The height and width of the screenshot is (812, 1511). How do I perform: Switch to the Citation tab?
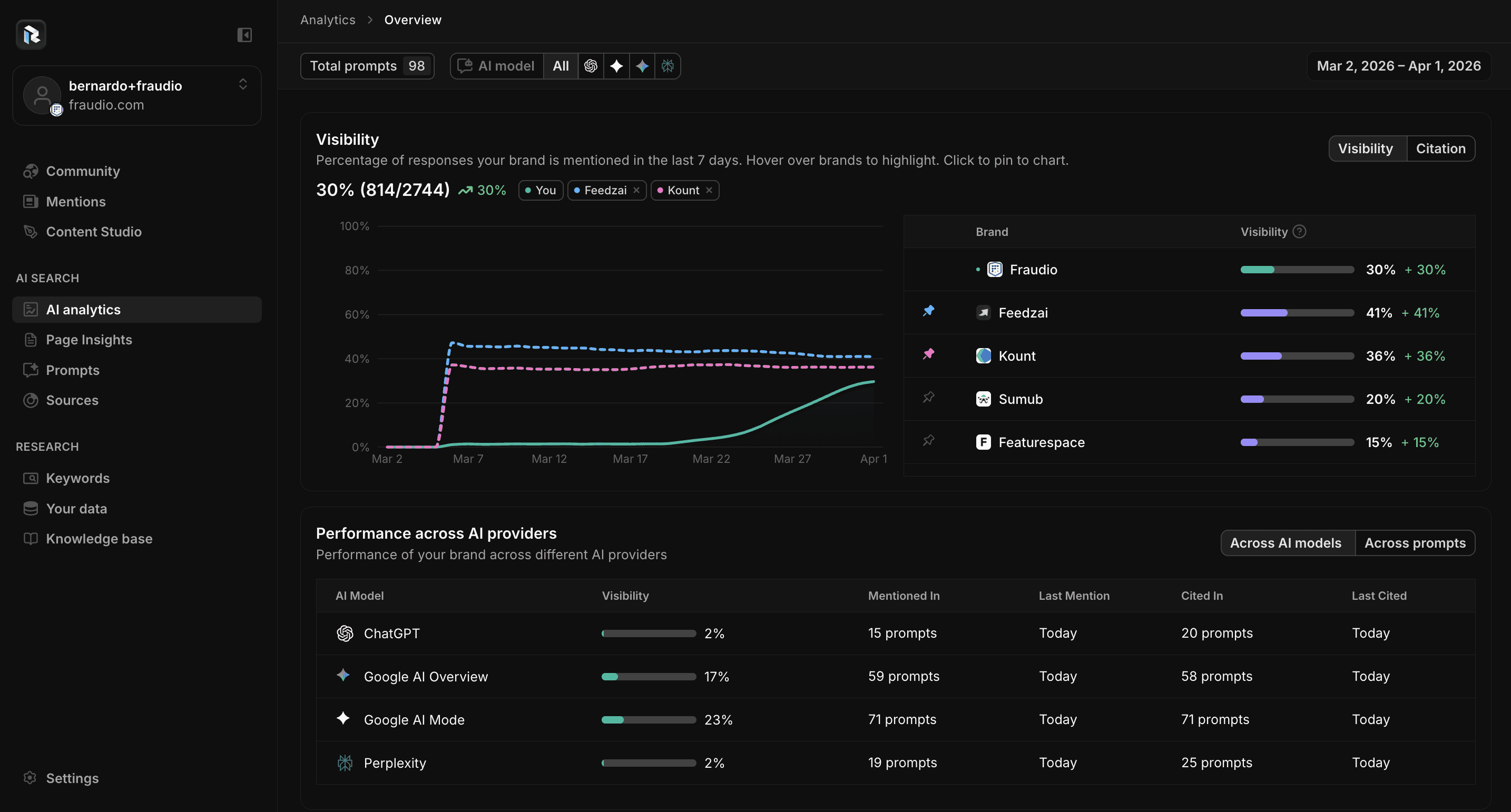[1440, 148]
